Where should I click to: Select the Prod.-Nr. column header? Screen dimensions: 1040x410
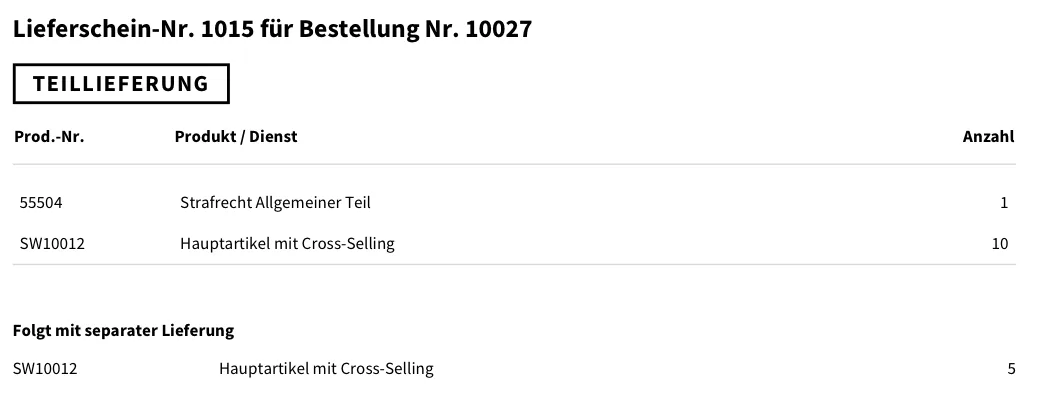pyautogui.click(x=50, y=137)
